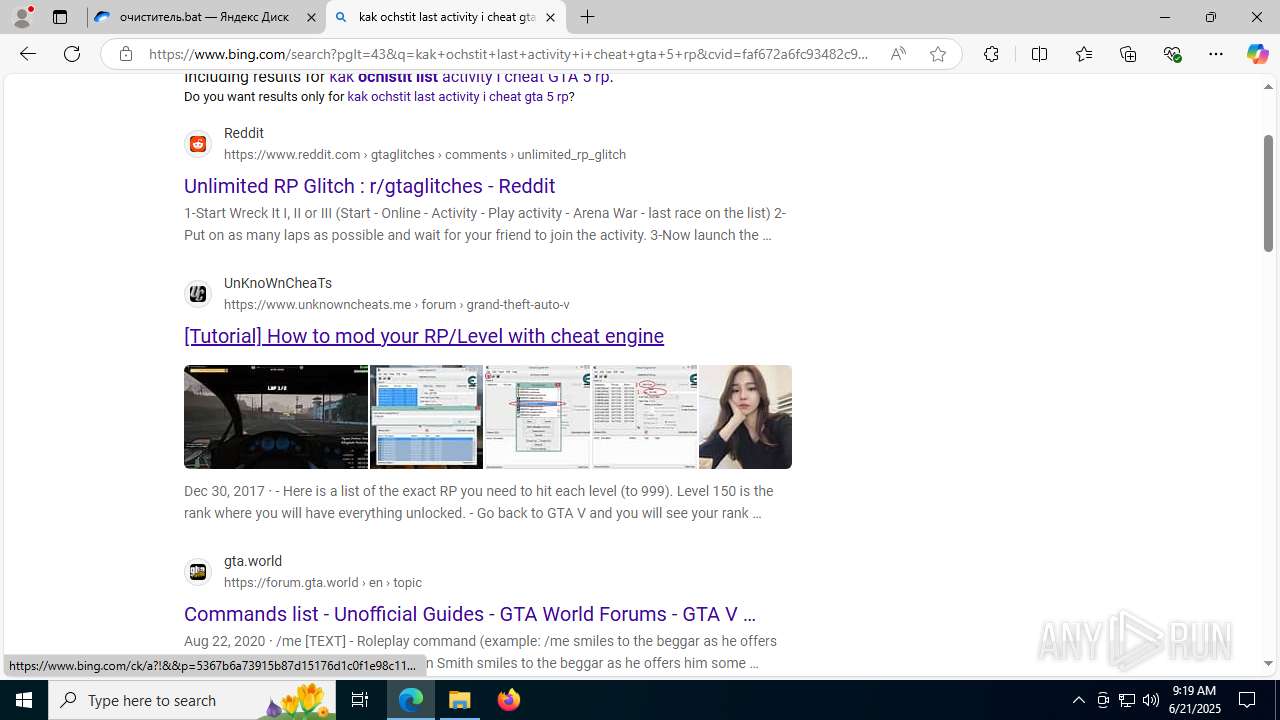Open Settings and more menu
The width and height of the screenshot is (1280, 720).
click(x=1216, y=54)
